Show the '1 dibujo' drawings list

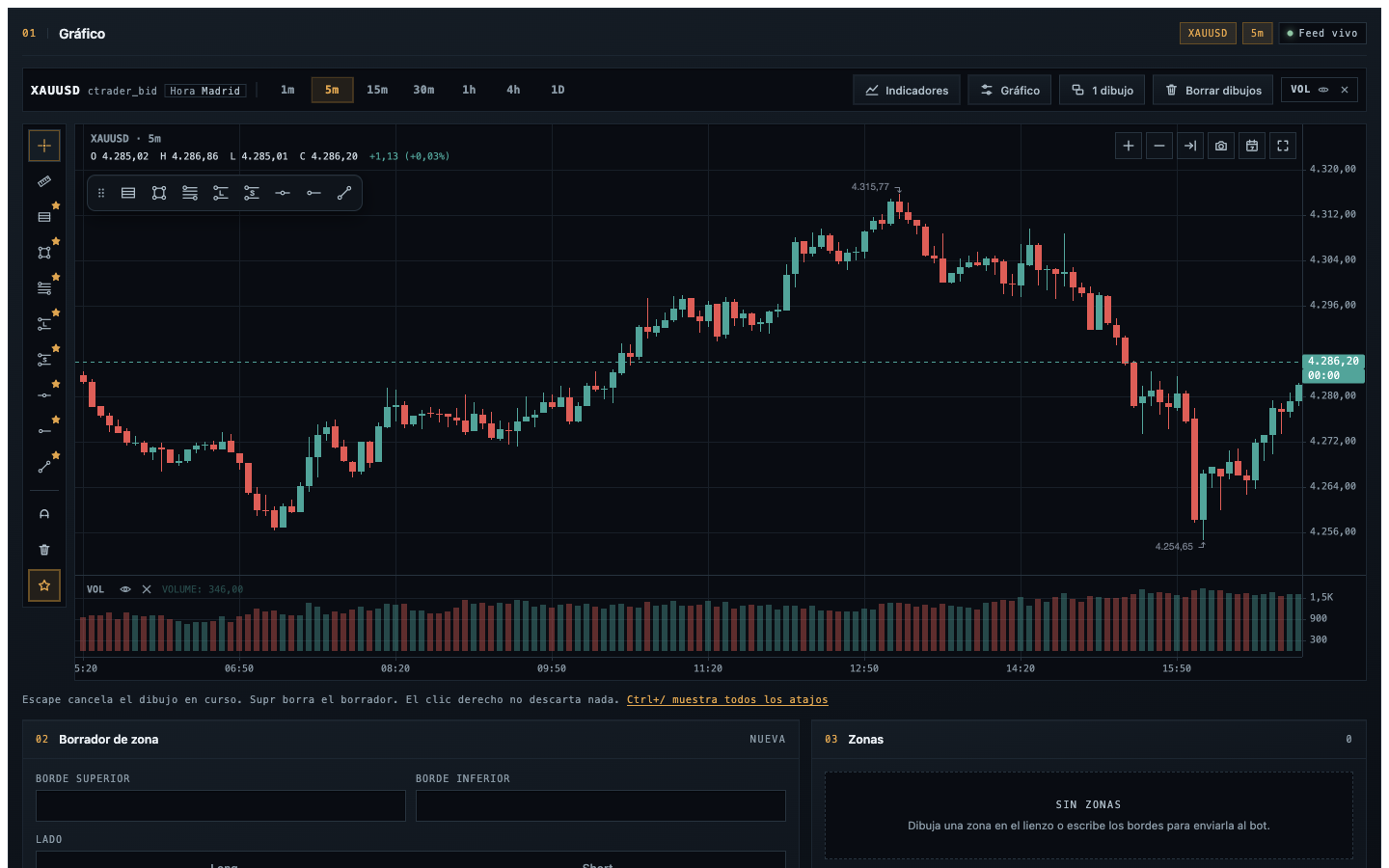(1103, 90)
